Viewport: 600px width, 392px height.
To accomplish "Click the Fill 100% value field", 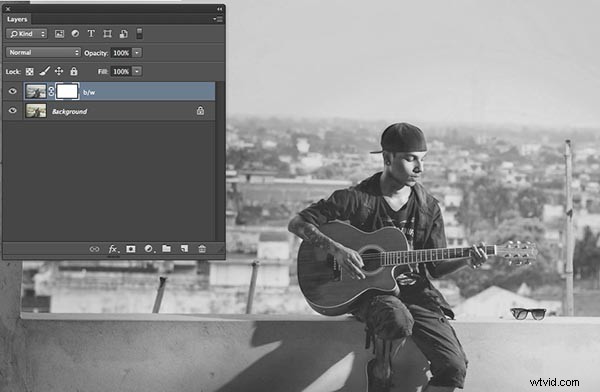I will [x=121, y=71].
